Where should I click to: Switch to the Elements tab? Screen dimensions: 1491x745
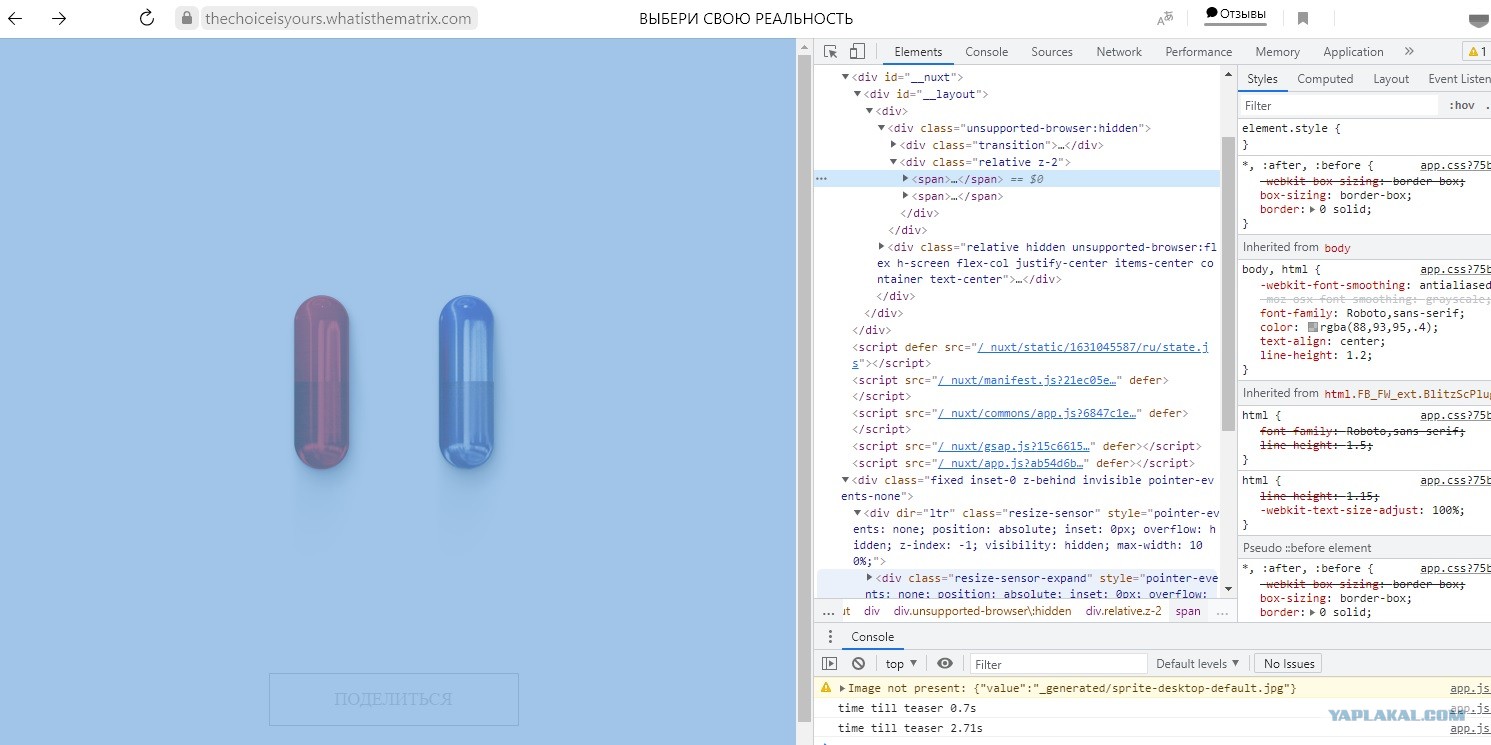click(x=918, y=52)
